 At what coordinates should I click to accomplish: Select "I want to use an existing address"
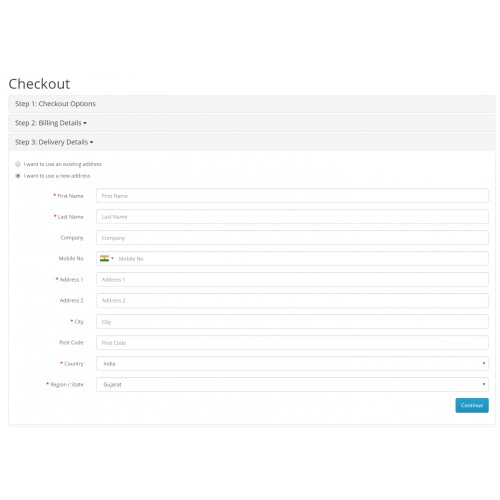pos(18,164)
